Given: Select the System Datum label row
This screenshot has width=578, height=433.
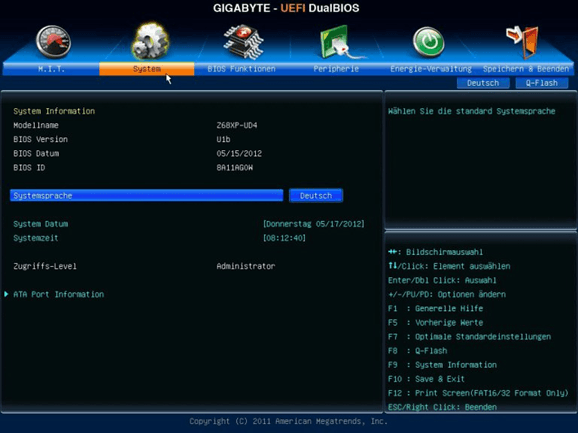Looking at the screenshot, I should [x=41, y=224].
